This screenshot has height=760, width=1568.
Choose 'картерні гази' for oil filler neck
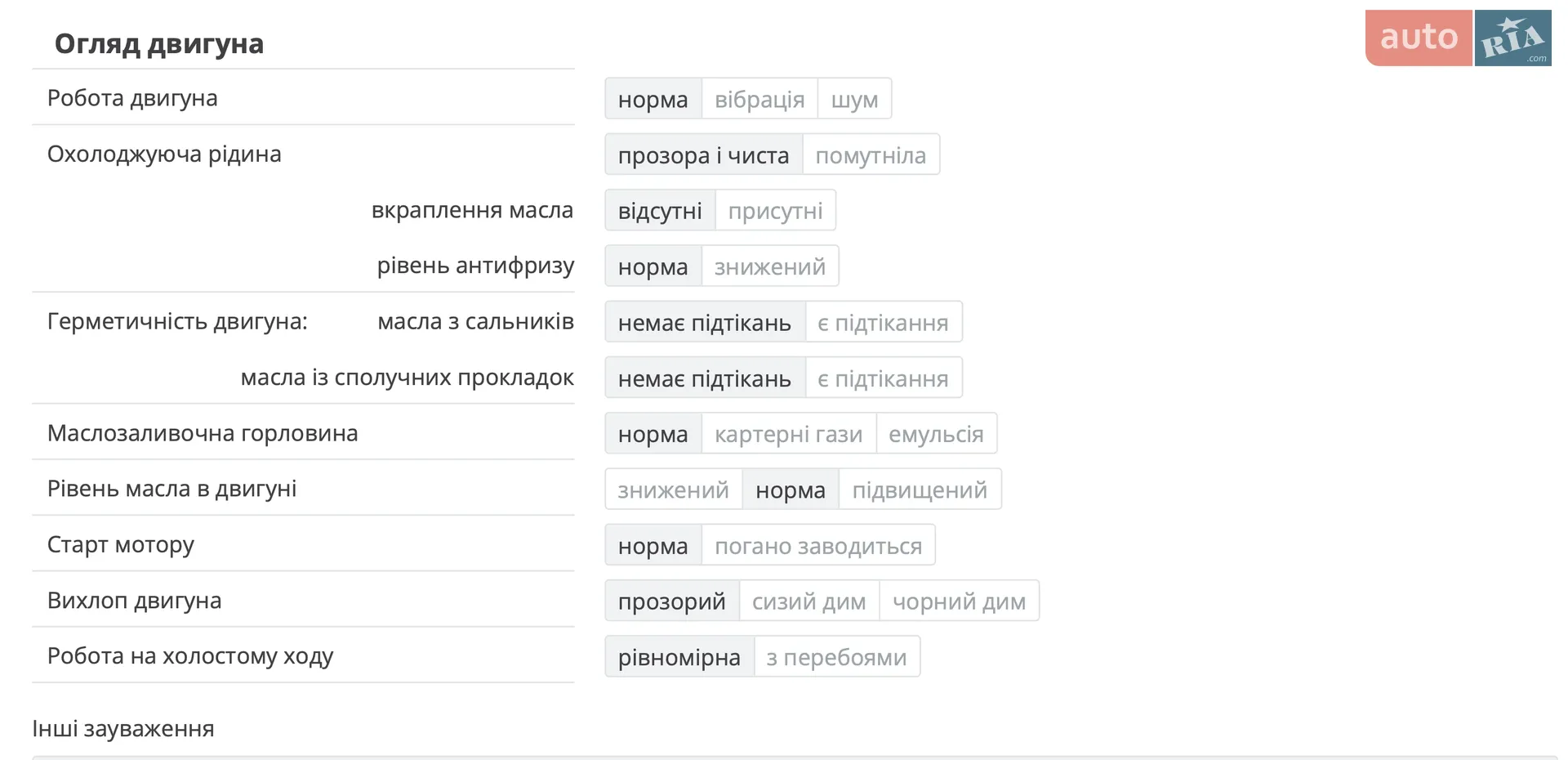[x=789, y=434]
